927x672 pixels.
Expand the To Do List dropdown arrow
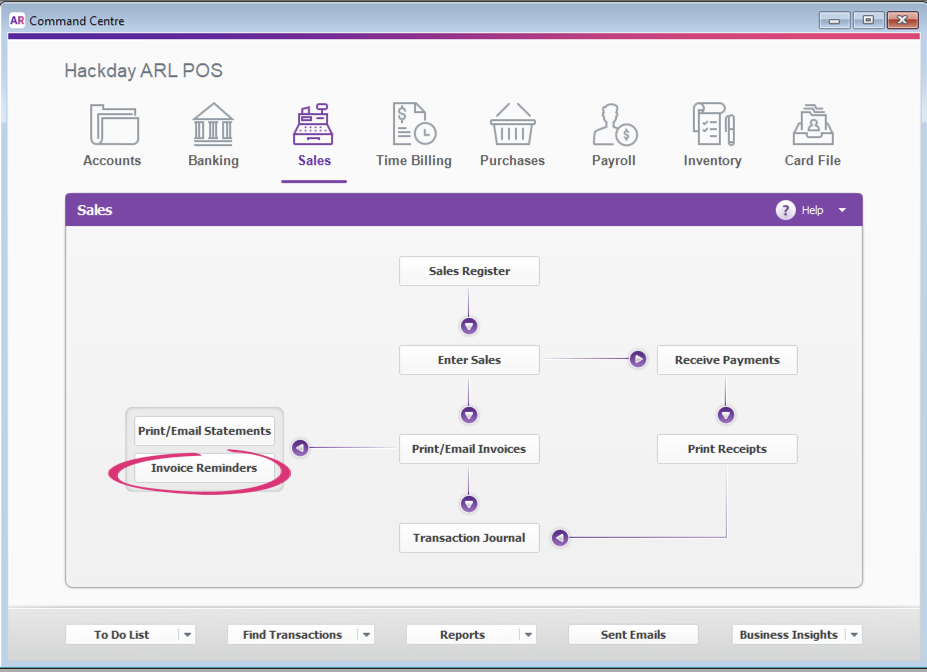click(187, 635)
